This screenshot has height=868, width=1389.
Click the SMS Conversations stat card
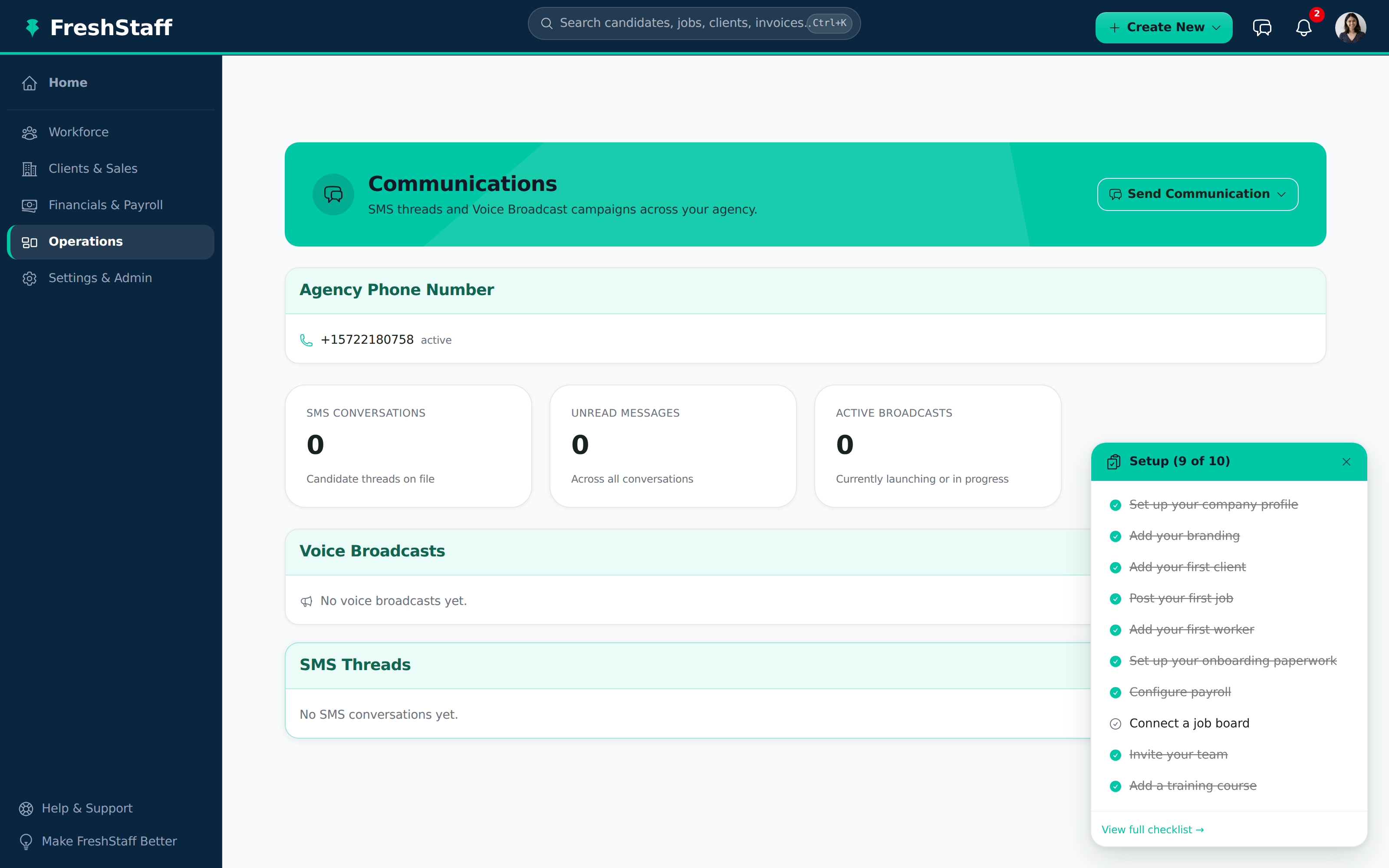(408, 446)
